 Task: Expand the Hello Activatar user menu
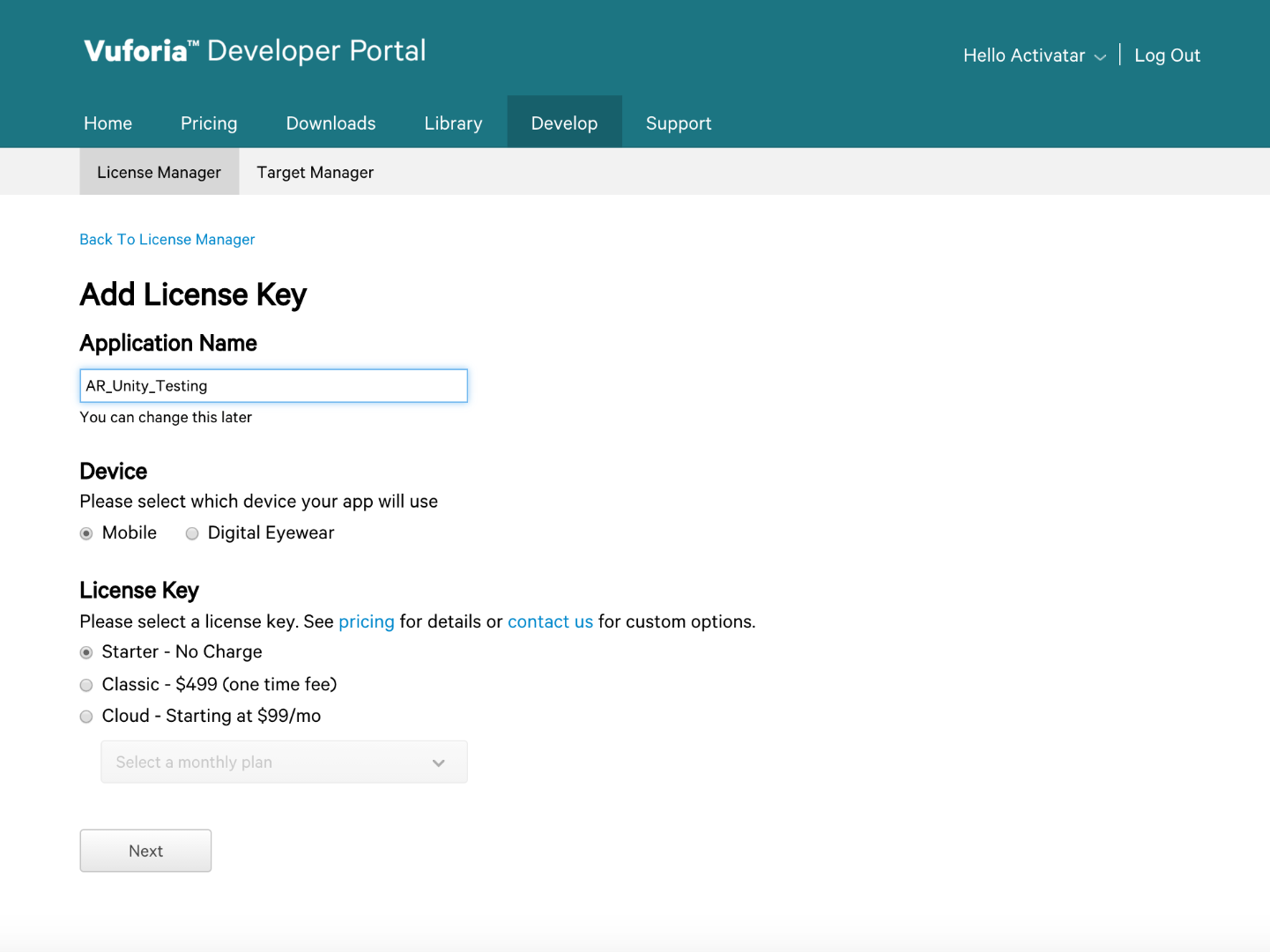coord(1034,56)
